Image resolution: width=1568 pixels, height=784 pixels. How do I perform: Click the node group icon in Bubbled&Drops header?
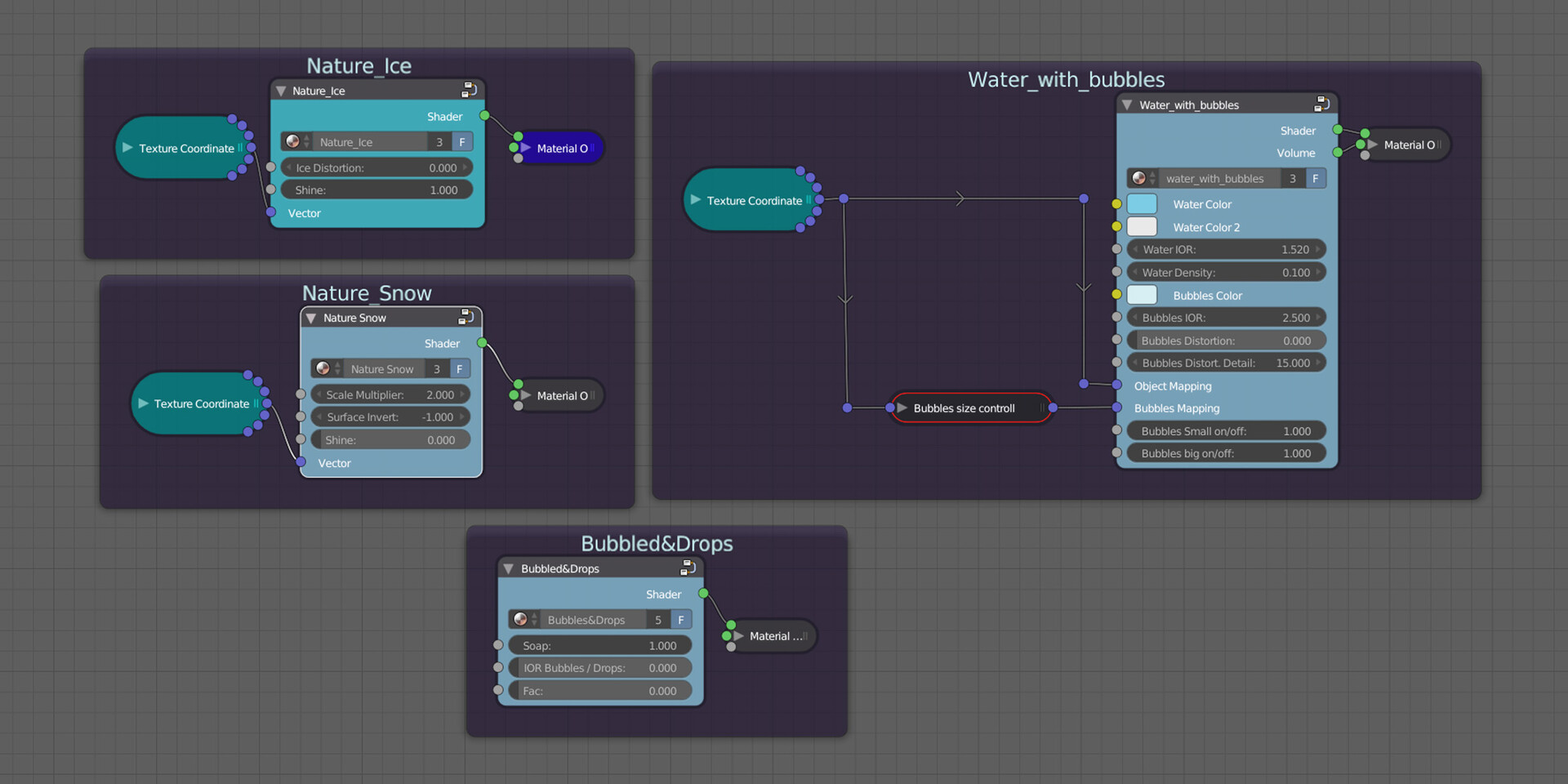pos(688,568)
